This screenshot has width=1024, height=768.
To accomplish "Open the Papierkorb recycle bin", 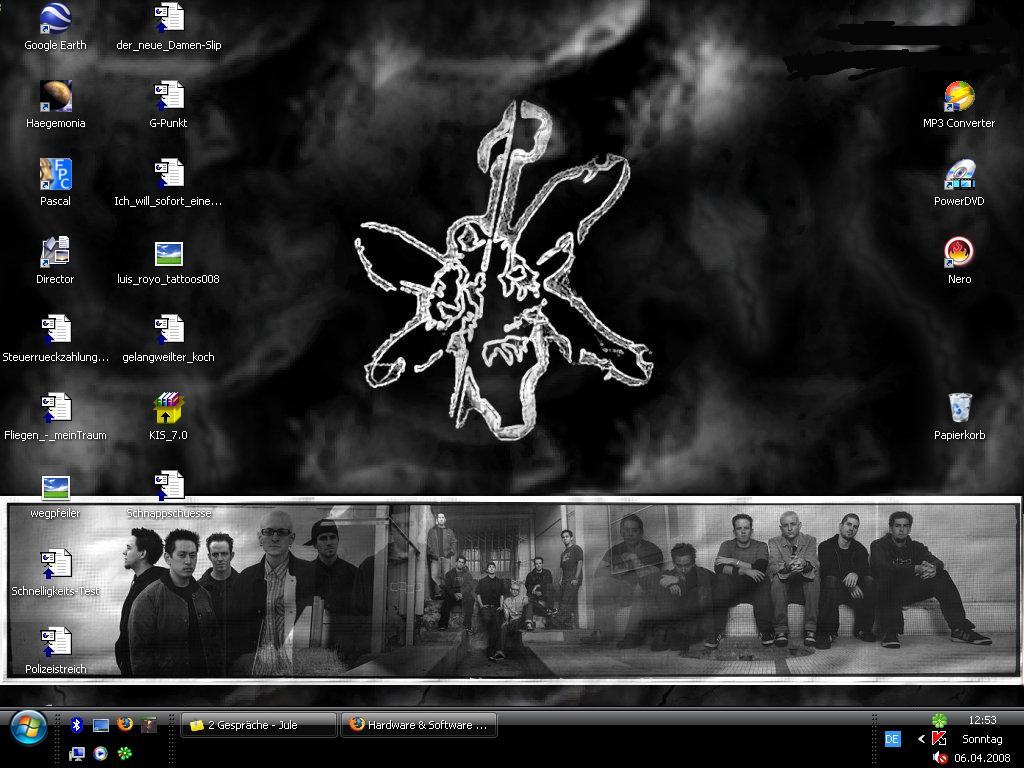I will pyautogui.click(x=959, y=408).
